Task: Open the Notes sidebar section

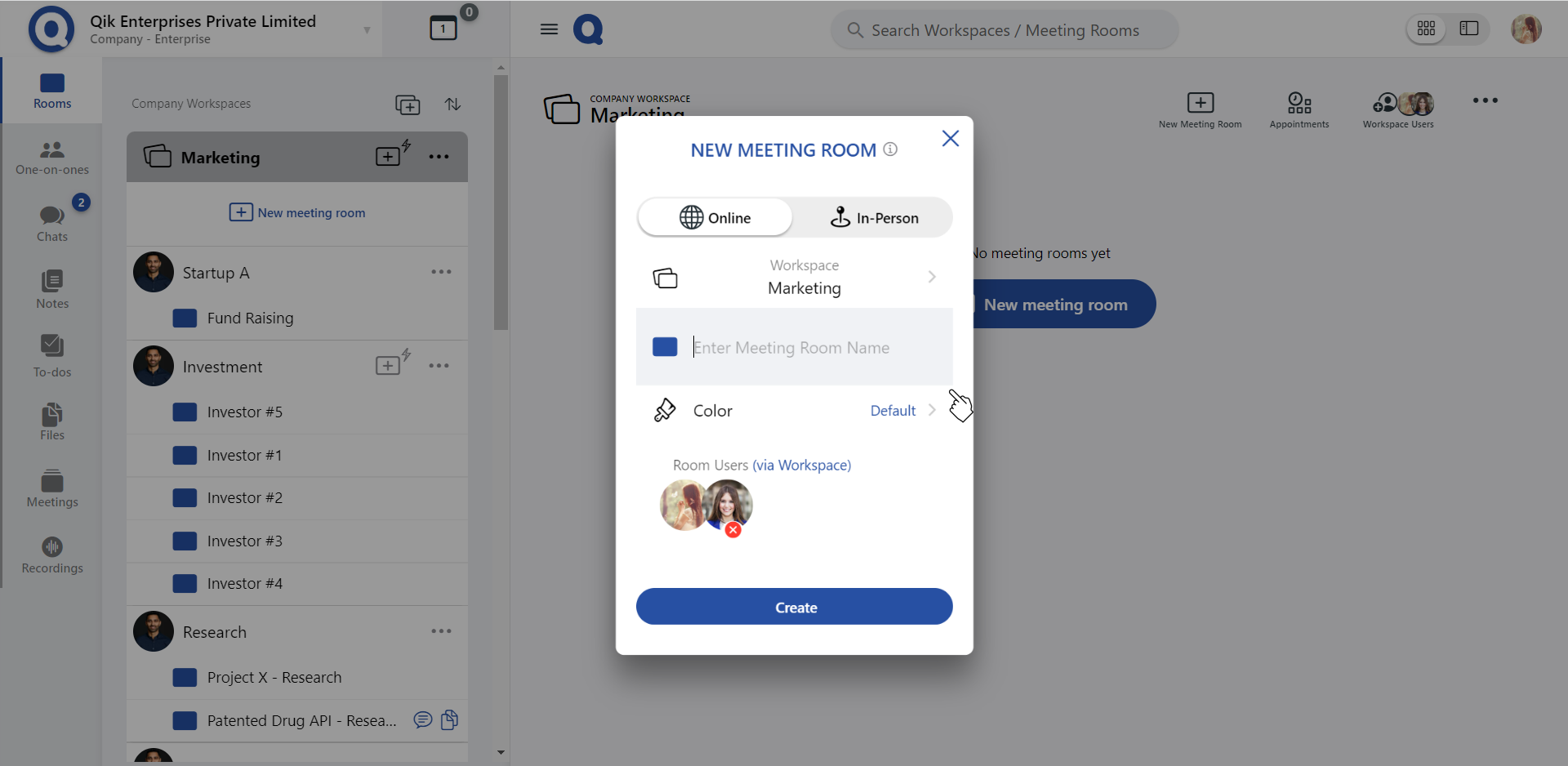Action: click(x=52, y=289)
